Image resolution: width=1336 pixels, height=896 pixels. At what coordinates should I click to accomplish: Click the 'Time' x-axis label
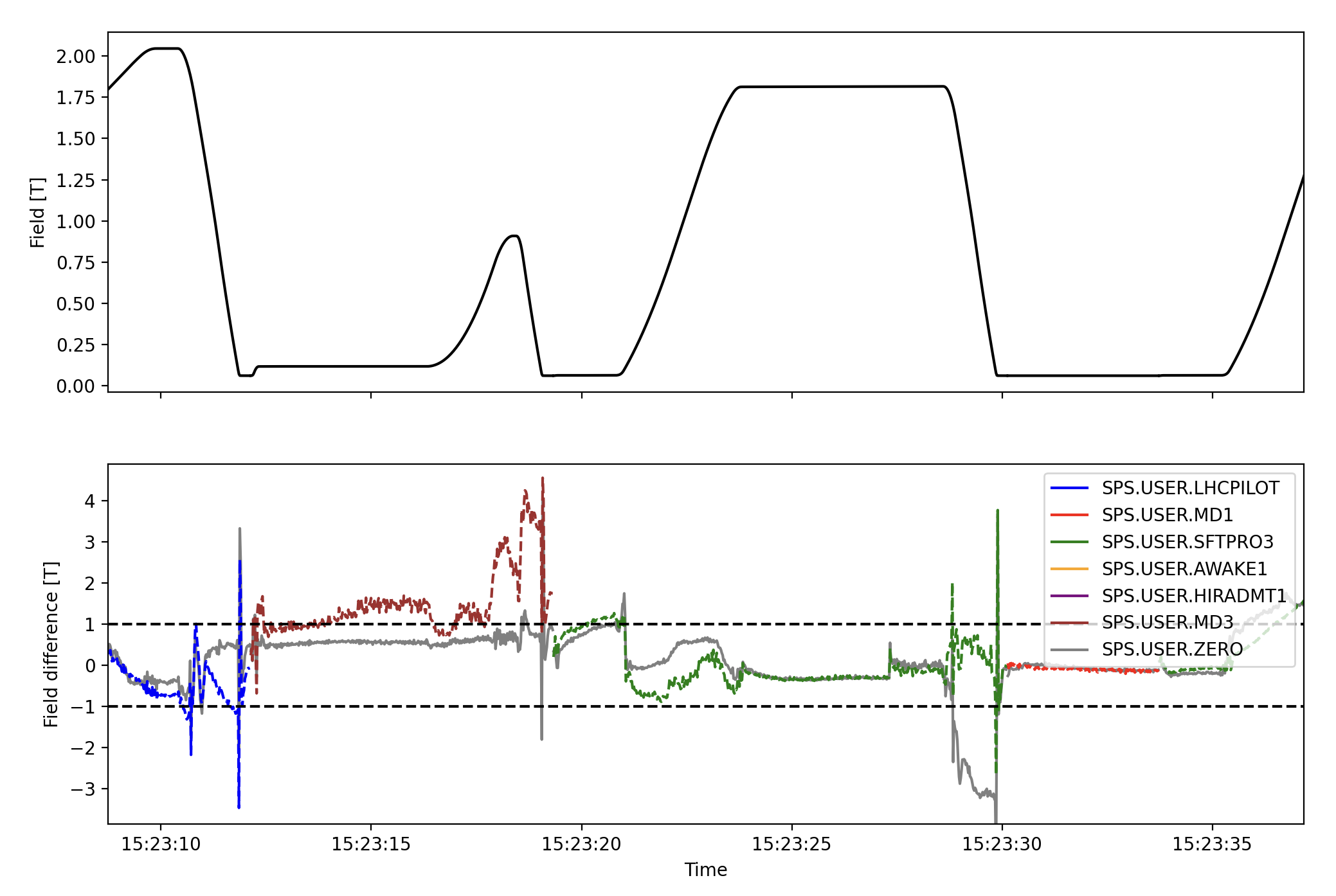[705, 870]
